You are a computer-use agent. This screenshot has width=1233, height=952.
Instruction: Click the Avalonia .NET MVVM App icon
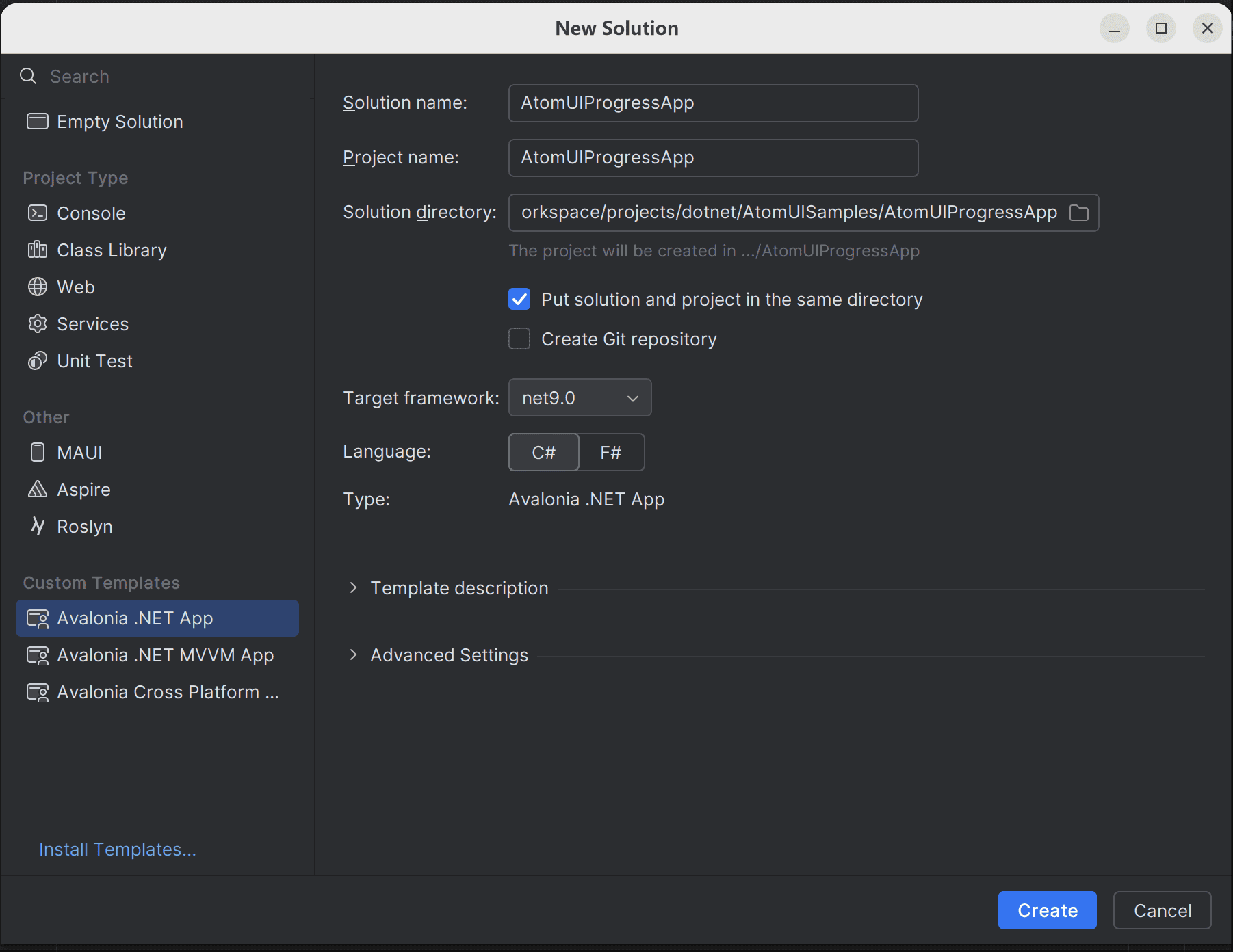pos(38,655)
